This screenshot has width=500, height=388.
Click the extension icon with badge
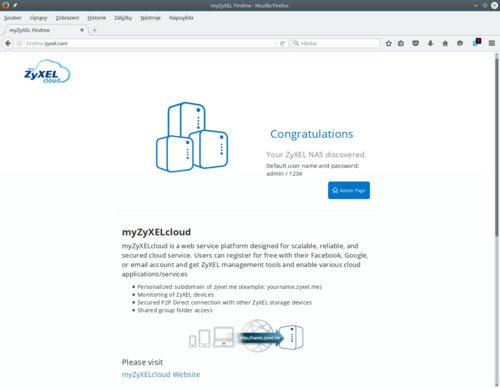pos(477,42)
